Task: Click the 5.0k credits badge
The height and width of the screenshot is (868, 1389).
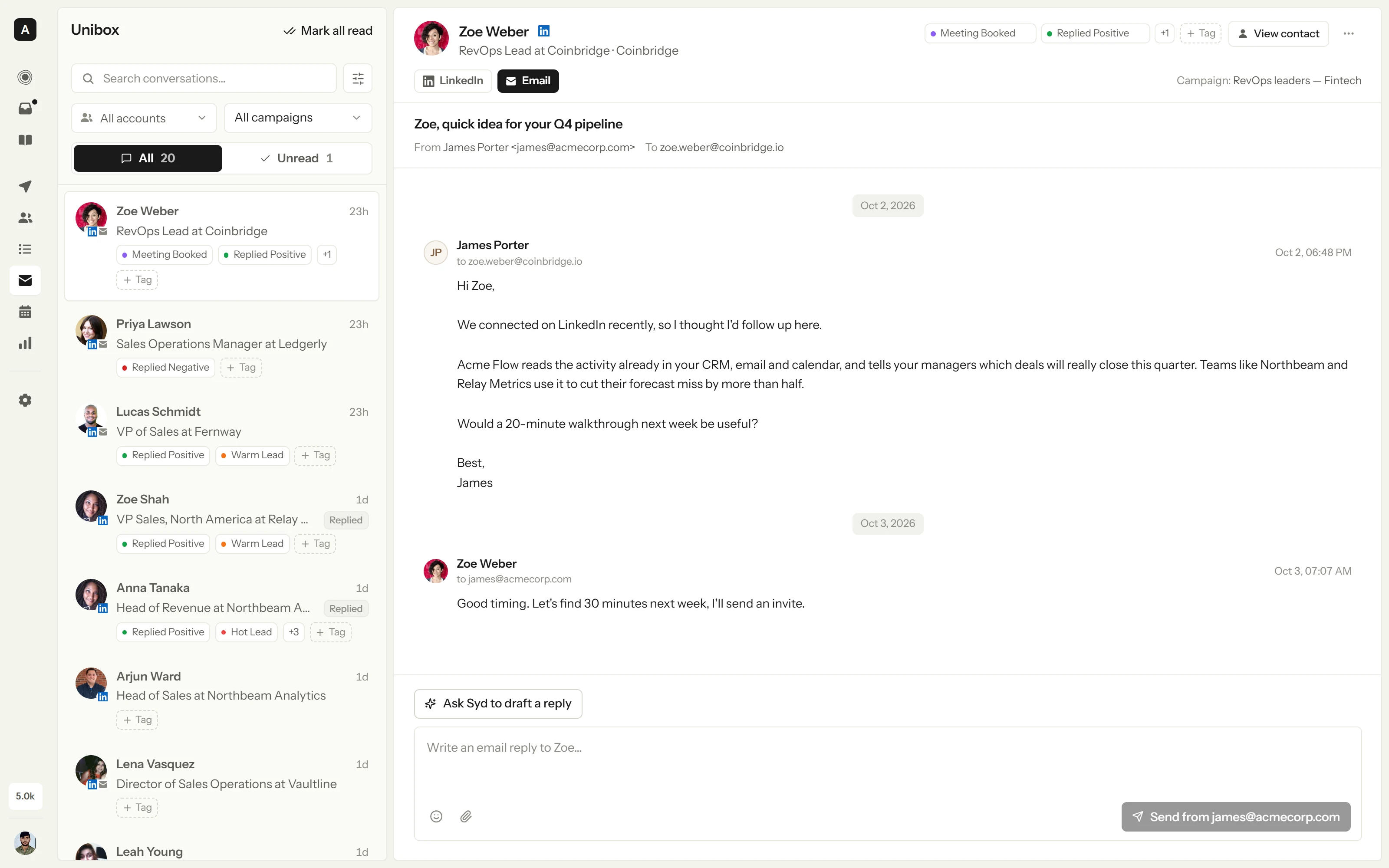Action: pos(25,796)
